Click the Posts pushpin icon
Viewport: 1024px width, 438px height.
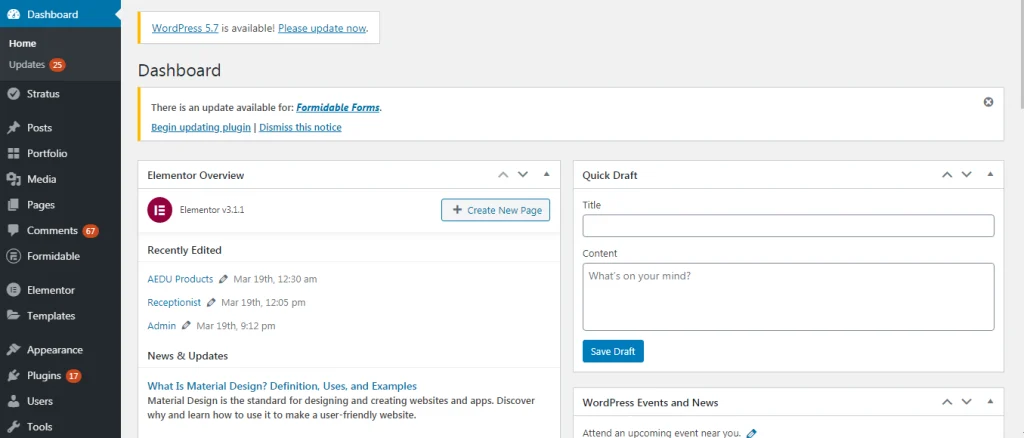coord(13,128)
